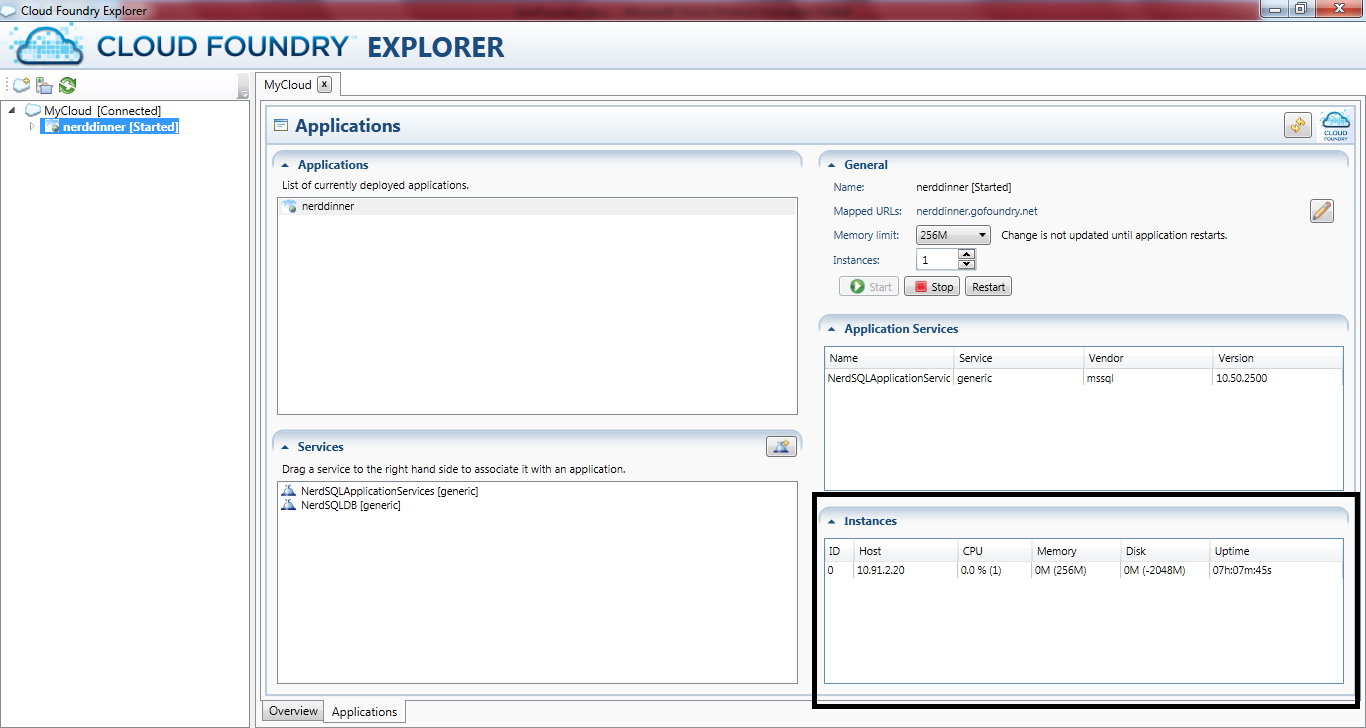Click the Instances number field
Image resolution: width=1366 pixels, height=728 pixels.
(x=937, y=260)
